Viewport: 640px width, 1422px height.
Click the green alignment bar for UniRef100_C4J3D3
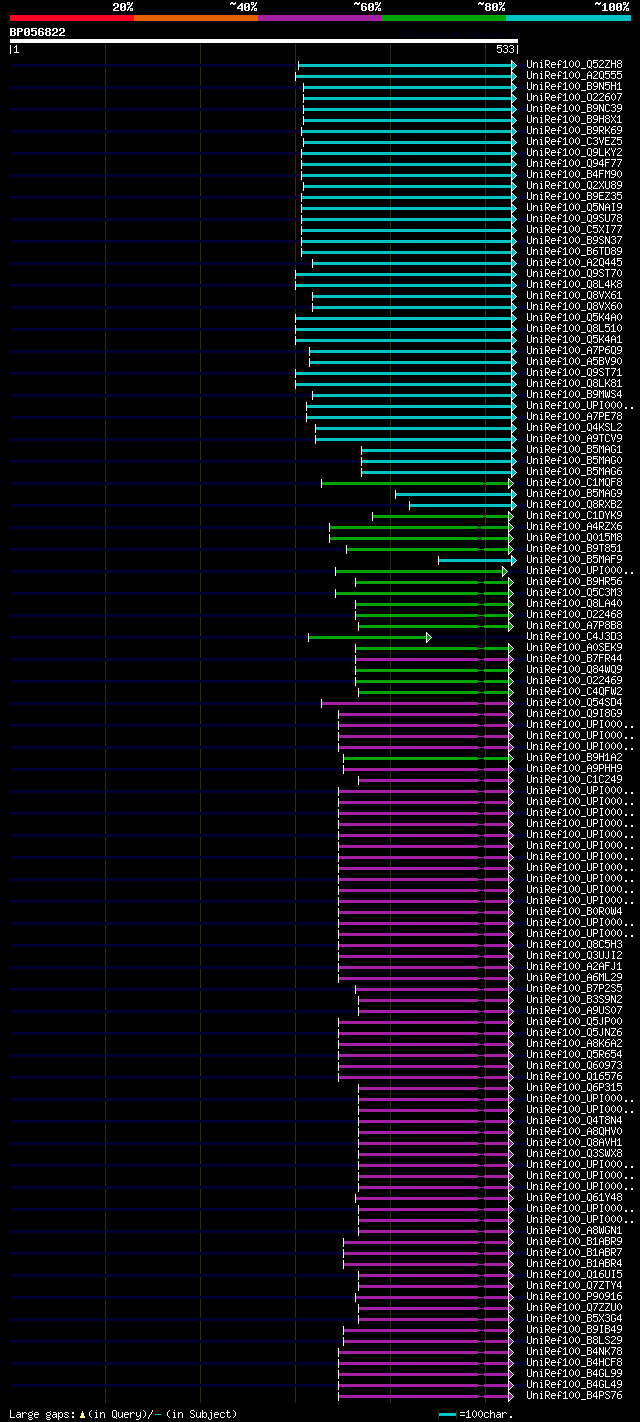point(369,637)
